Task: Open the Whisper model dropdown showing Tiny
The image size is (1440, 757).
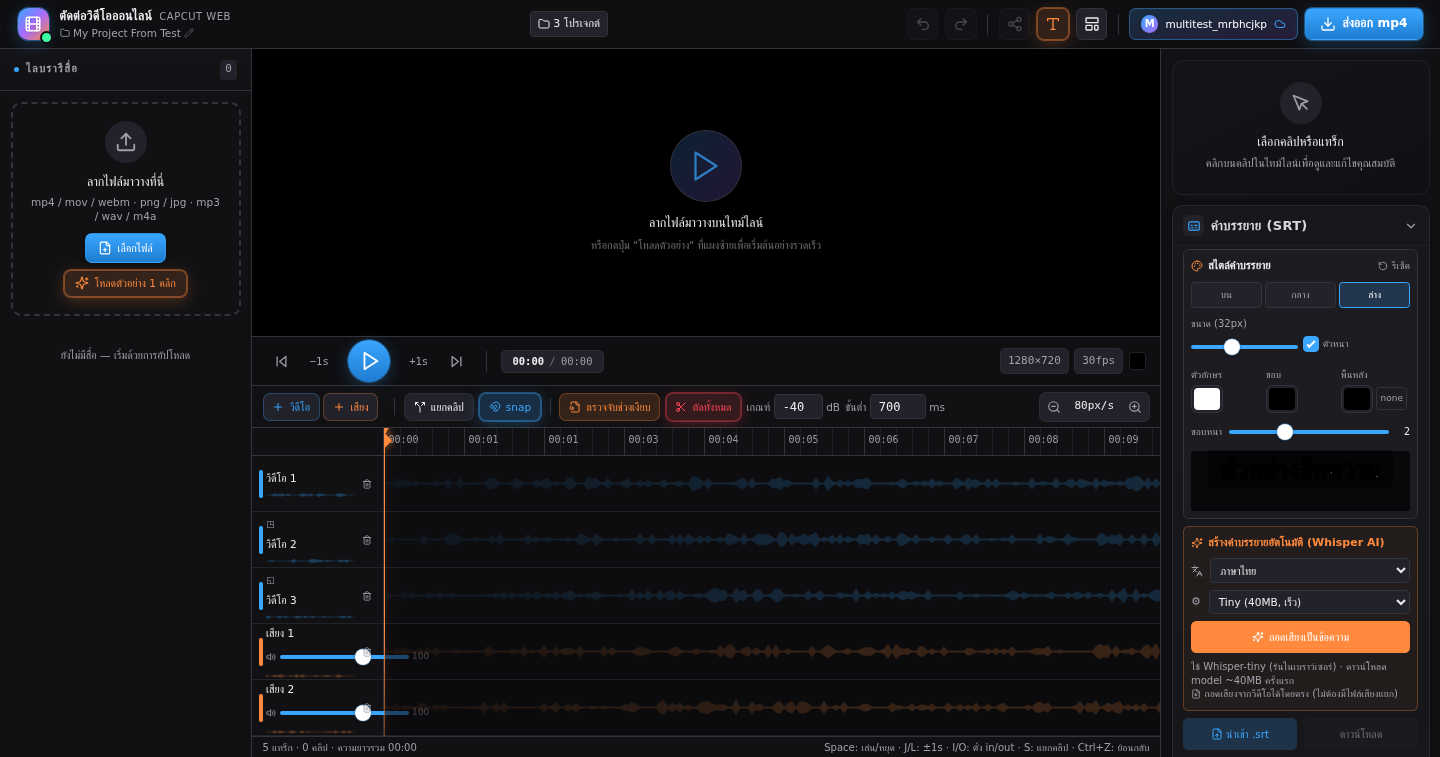Action: pyautogui.click(x=1309, y=602)
